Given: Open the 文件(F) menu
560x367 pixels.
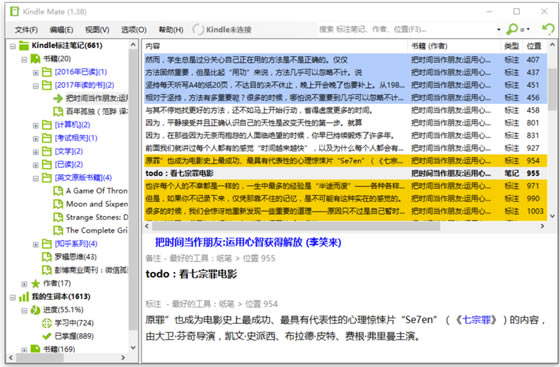Looking at the screenshot, I should point(26,30).
